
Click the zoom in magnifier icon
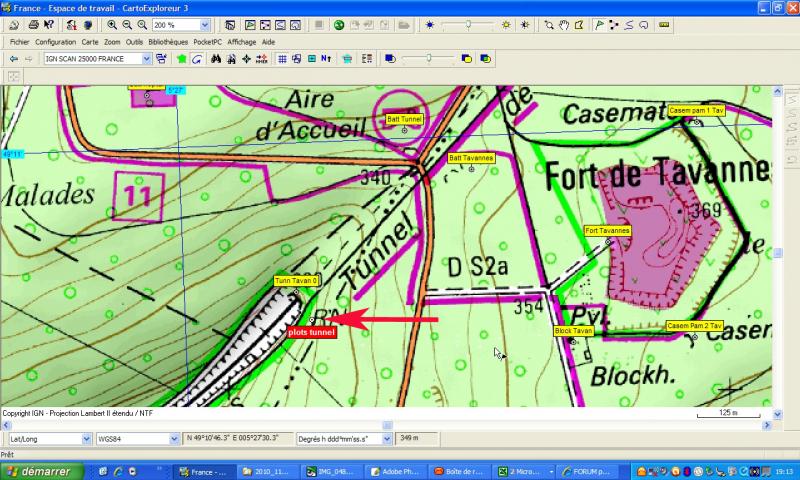pyautogui.click(x=112, y=25)
